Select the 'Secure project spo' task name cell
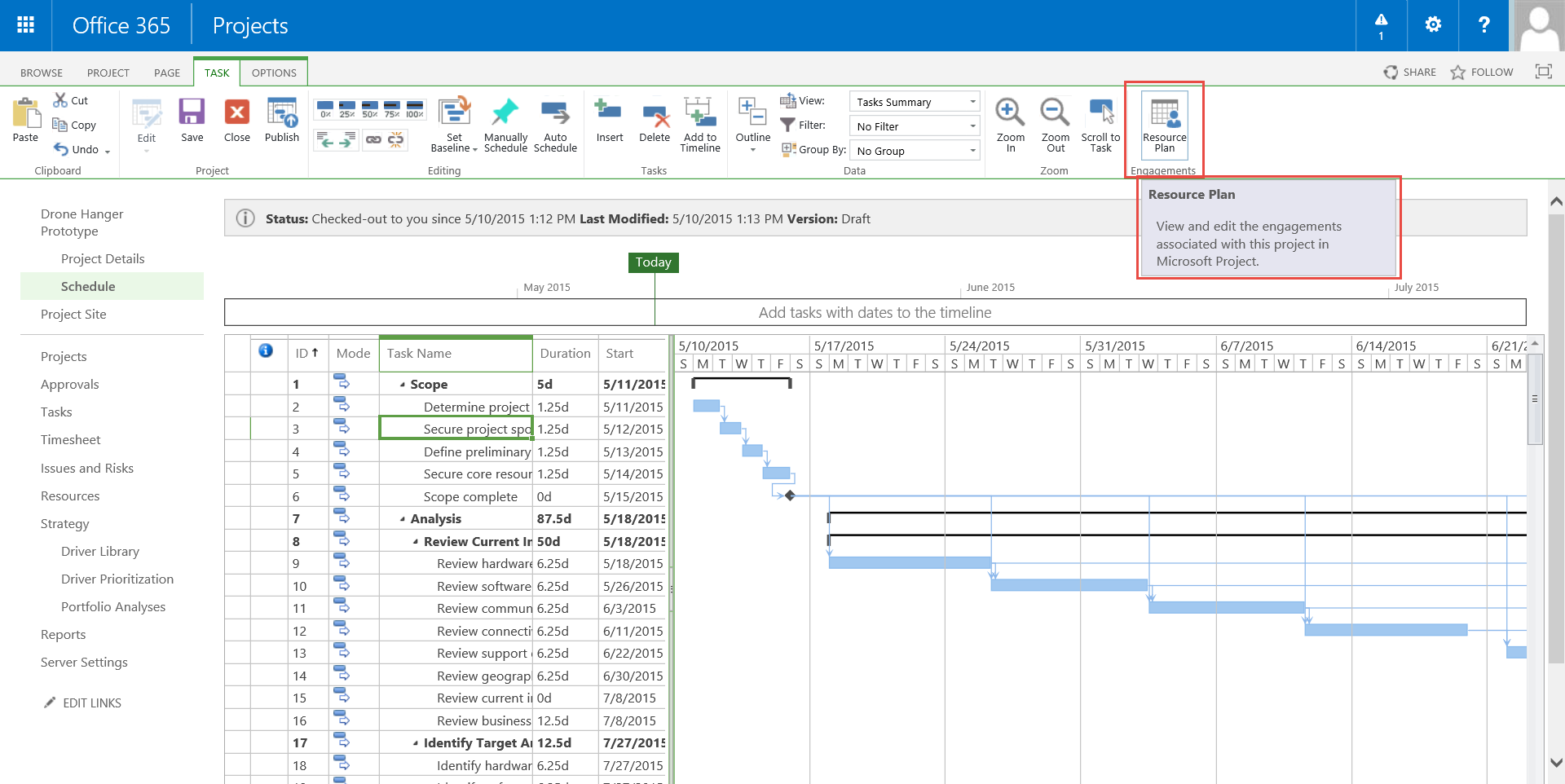Image resolution: width=1565 pixels, height=784 pixels. [456, 429]
